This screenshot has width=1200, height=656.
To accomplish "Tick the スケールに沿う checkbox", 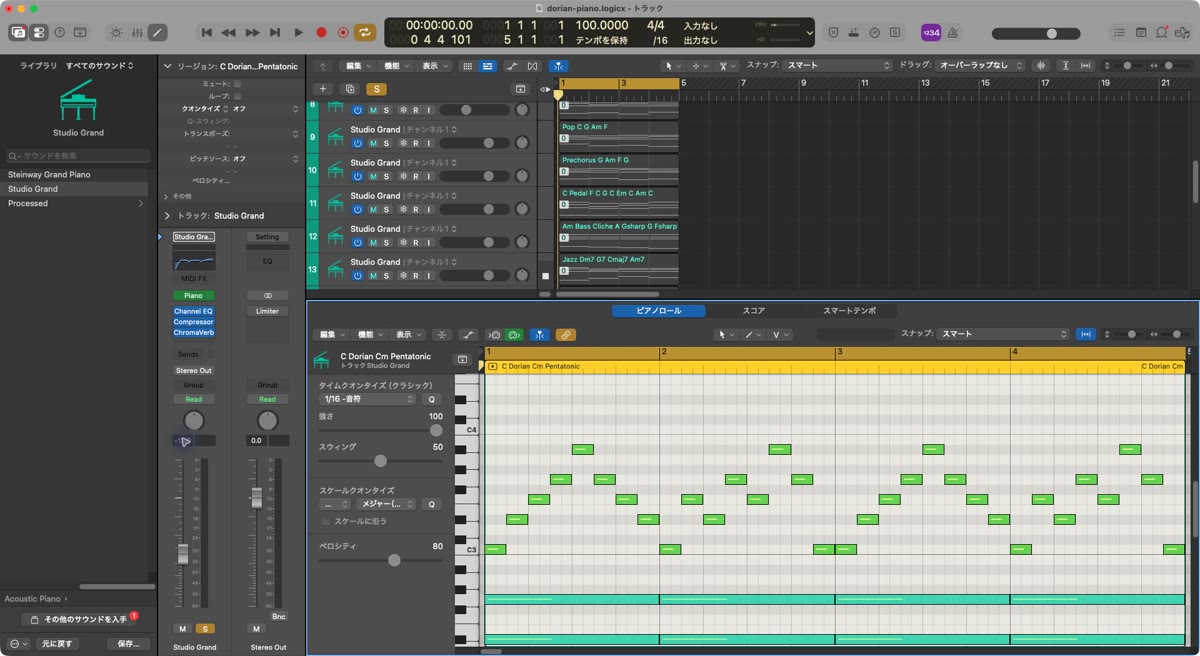I will 325,521.
